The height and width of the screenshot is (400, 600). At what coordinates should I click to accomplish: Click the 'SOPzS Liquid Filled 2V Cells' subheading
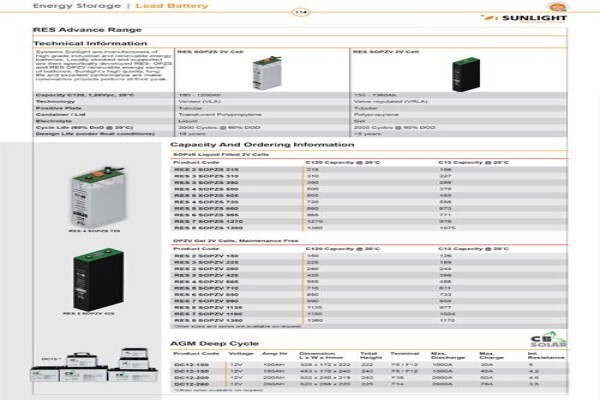click(x=221, y=155)
